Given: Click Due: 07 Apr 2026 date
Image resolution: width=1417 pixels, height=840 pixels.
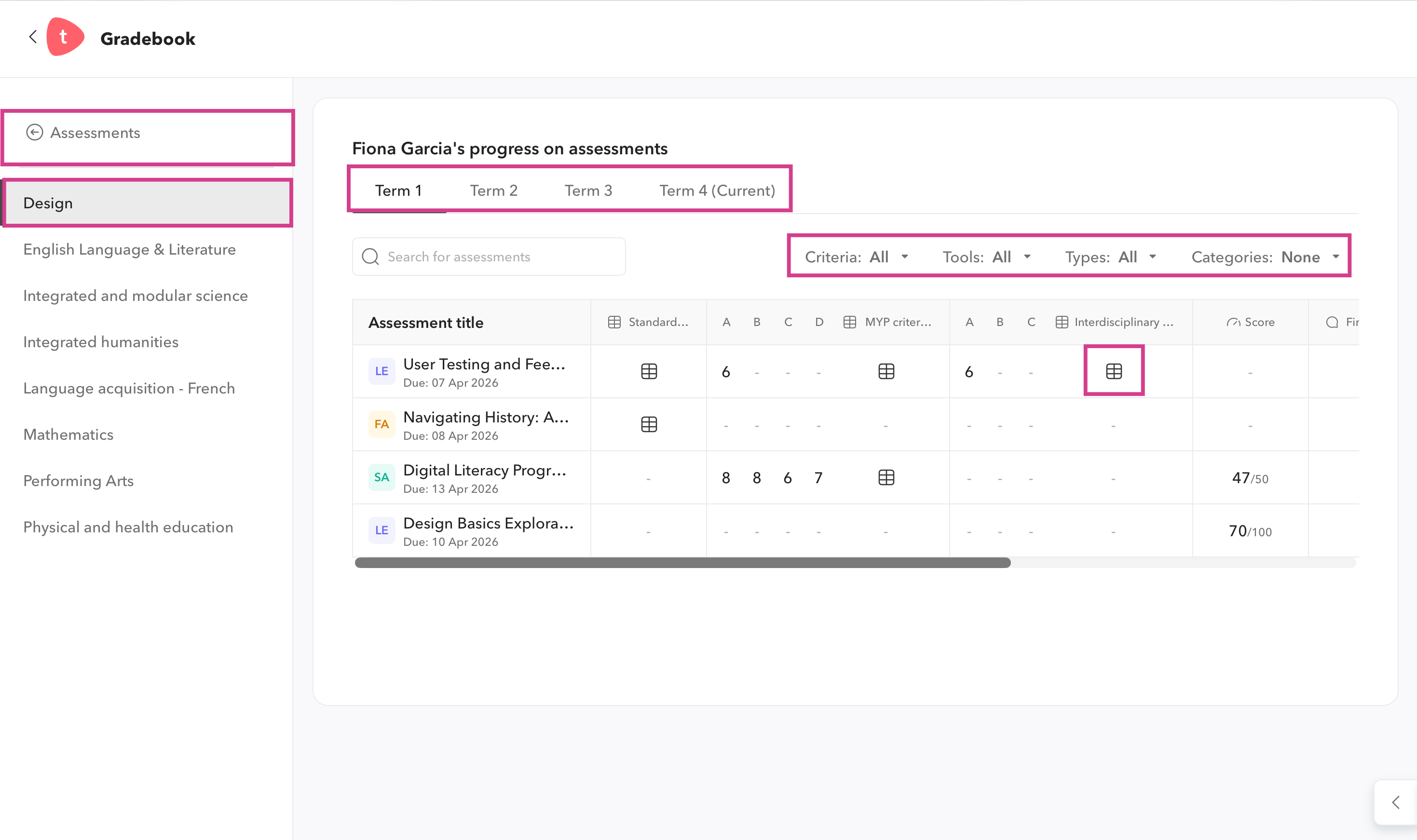Looking at the screenshot, I should tap(450, 383).
